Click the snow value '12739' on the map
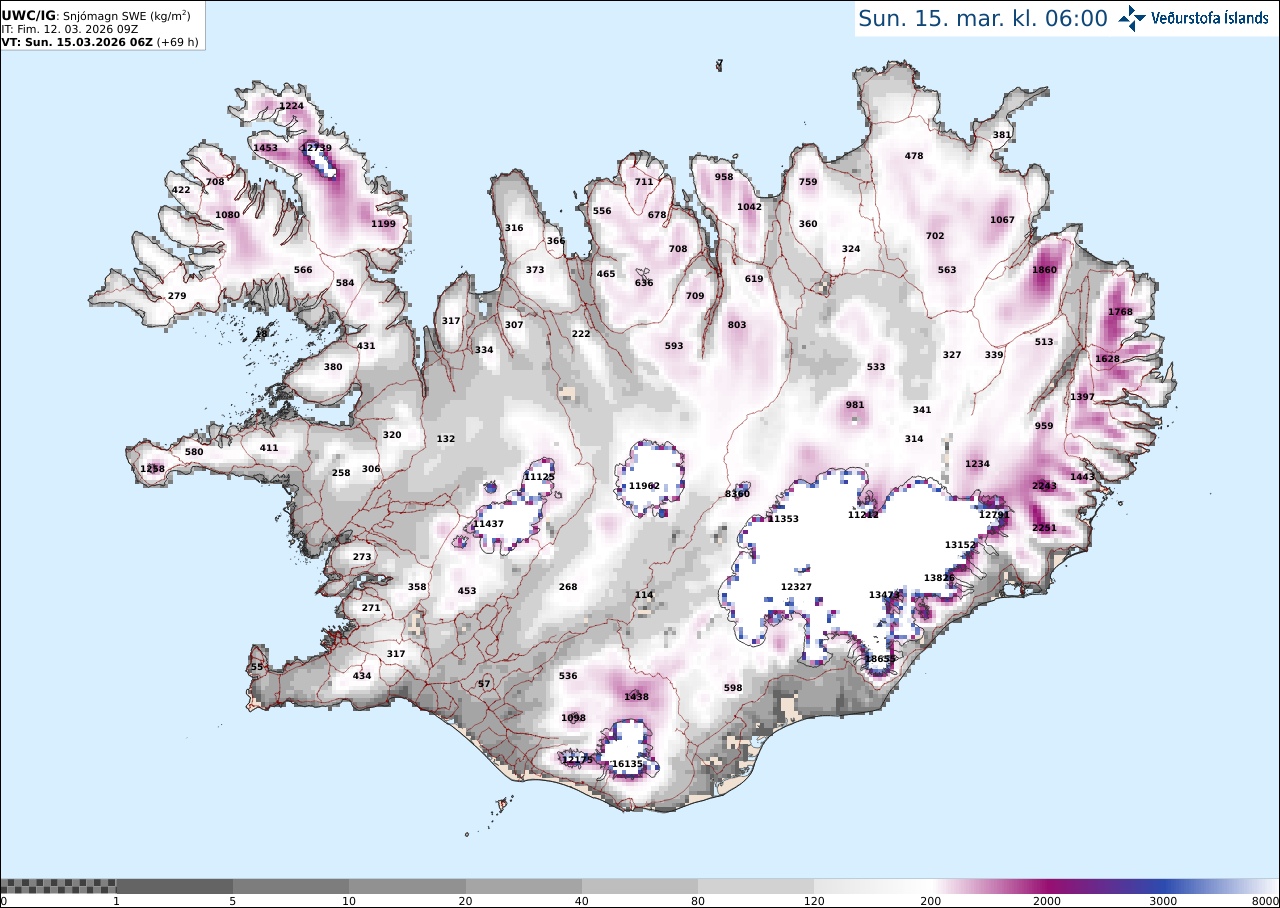Viewport: 1280px width, 908px height. click(x=316, y=148)
